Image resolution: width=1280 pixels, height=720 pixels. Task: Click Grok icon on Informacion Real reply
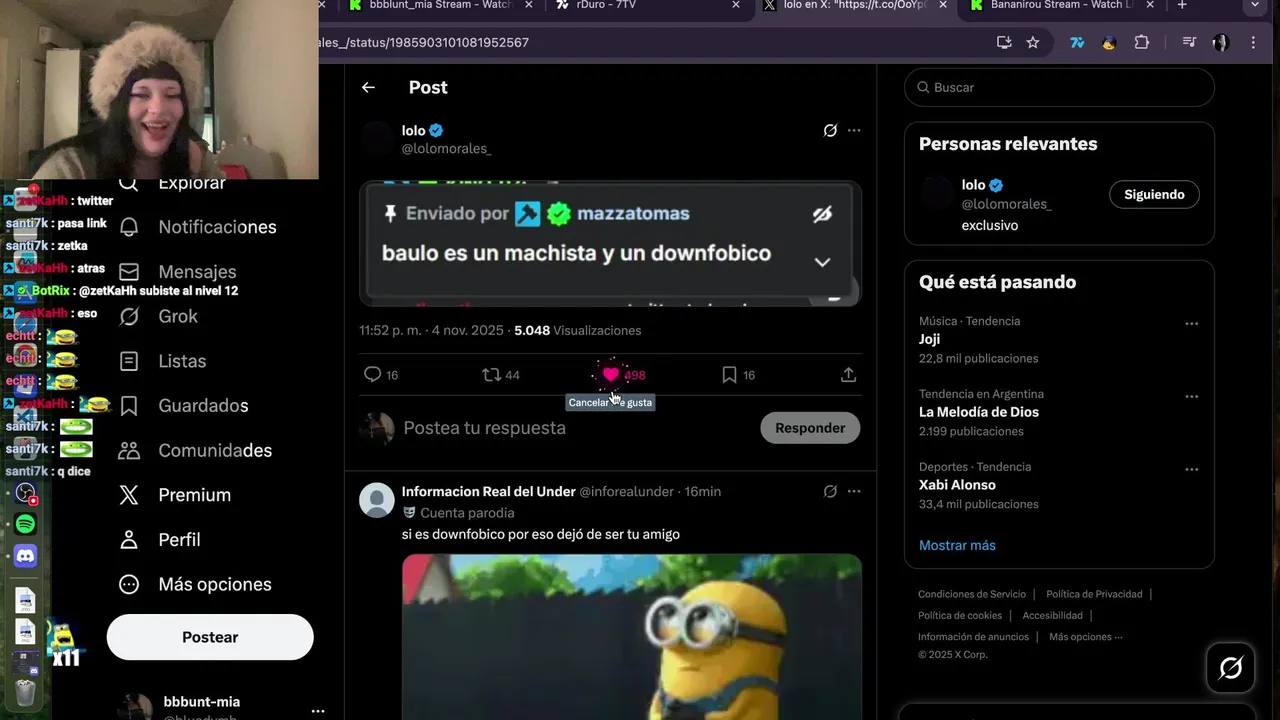(x=830, y=491)
